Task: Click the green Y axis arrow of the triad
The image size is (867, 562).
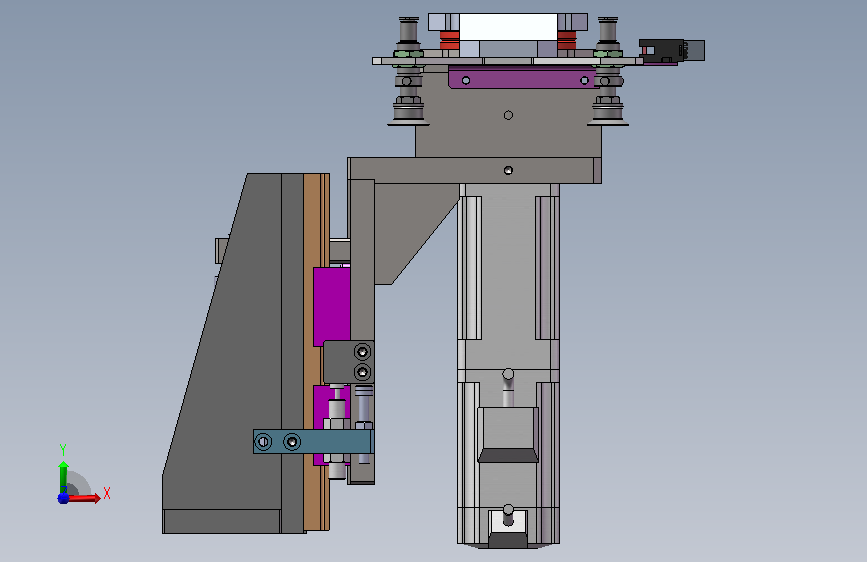Action: coord(63,477)
